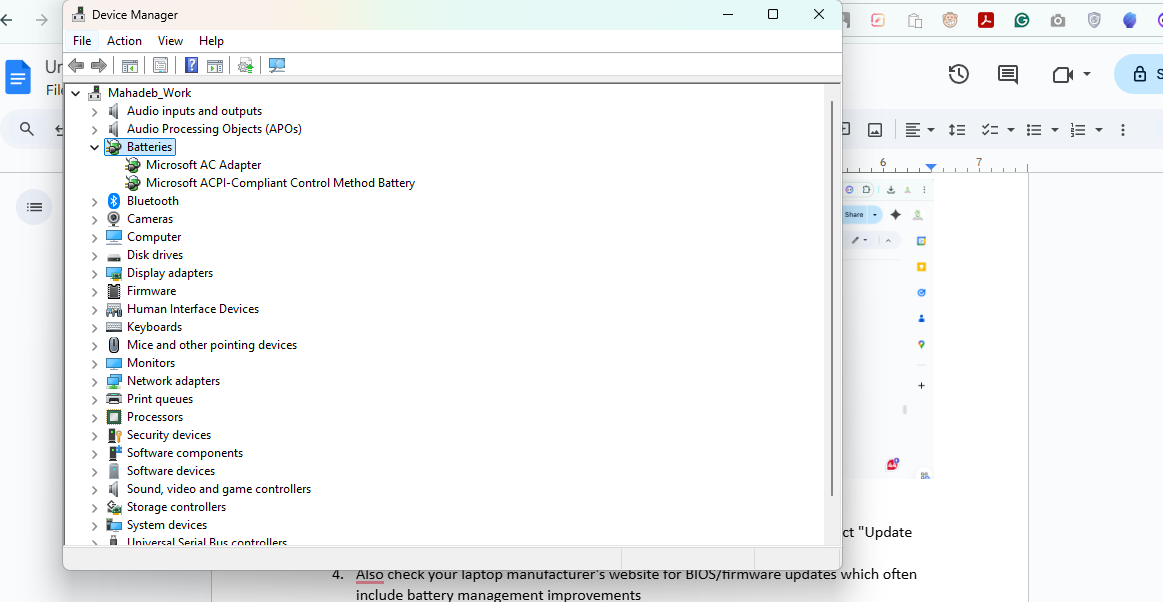Open version history with the clock icon
1163x602 pixels.
[x=957, y=73]
